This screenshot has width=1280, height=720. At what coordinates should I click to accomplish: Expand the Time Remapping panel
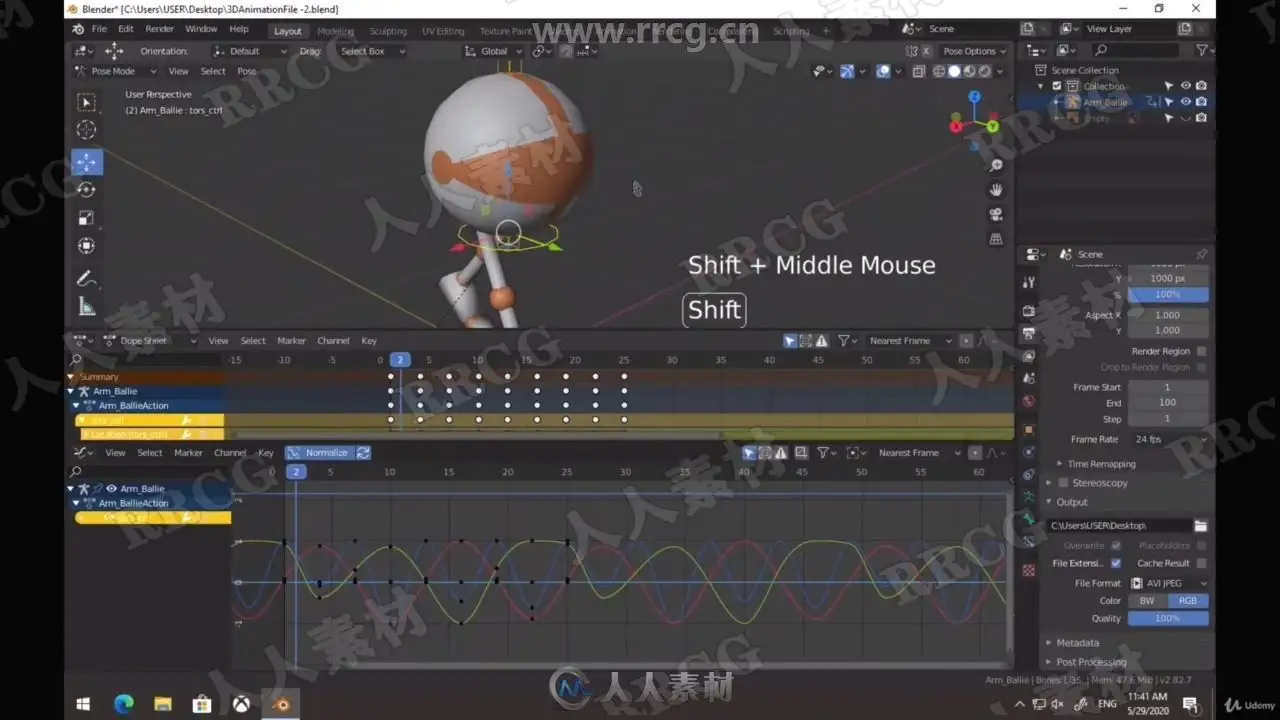[x=1100, y=464]
